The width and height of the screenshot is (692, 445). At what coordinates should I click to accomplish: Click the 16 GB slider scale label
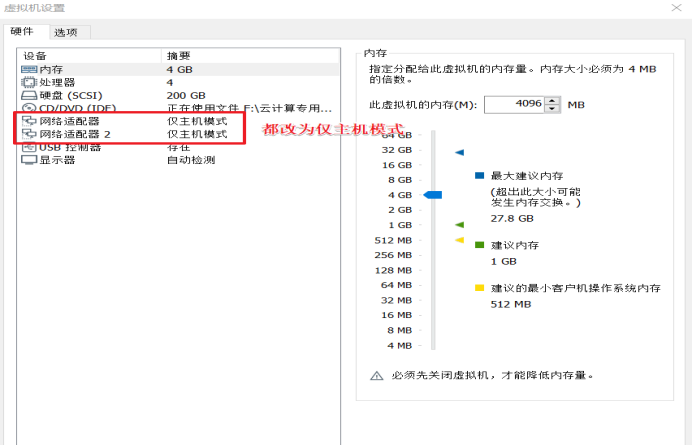click(397, 165)
